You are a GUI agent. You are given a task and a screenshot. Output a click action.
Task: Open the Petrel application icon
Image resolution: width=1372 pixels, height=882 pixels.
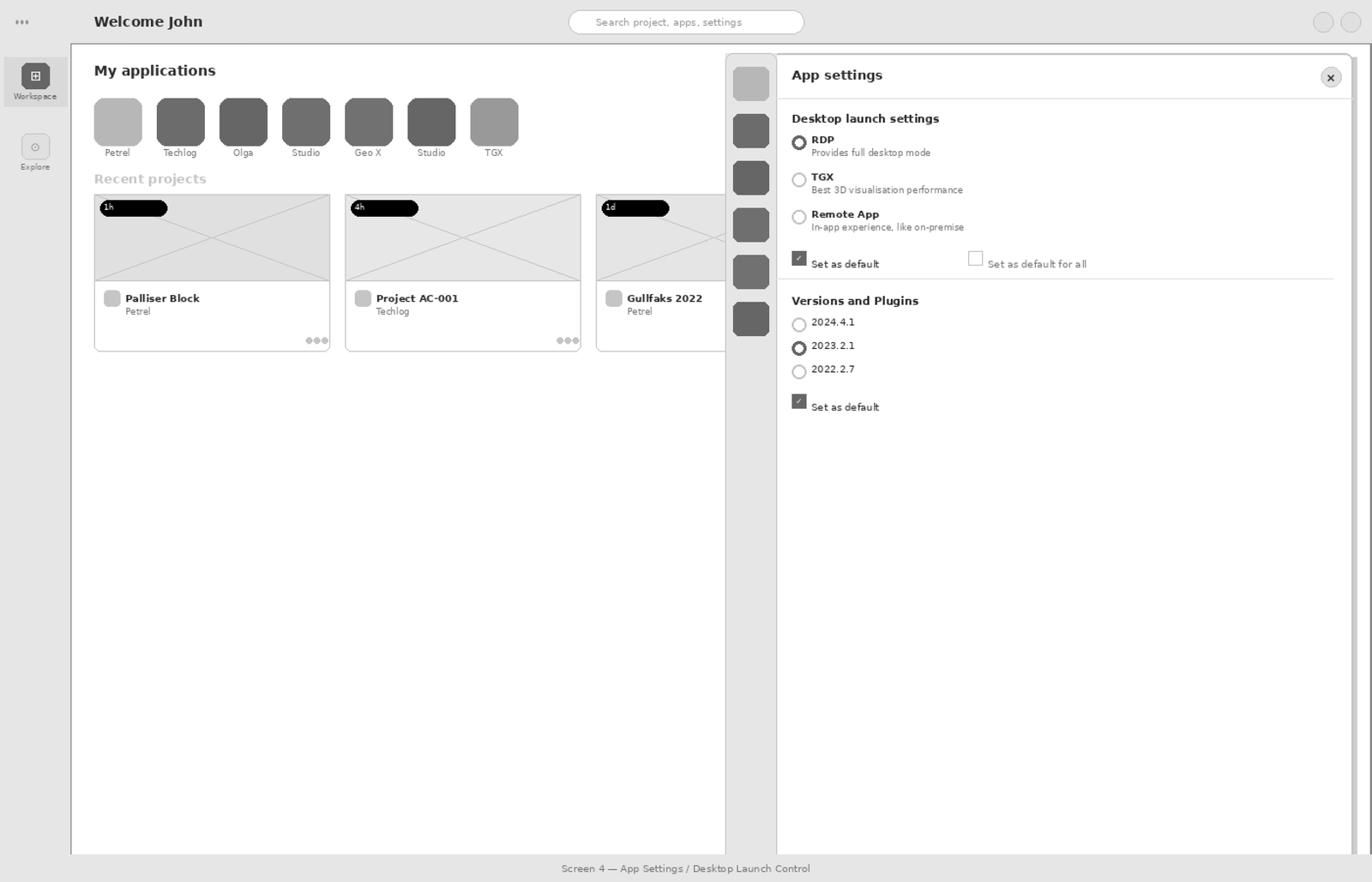(x=117, y=122)
